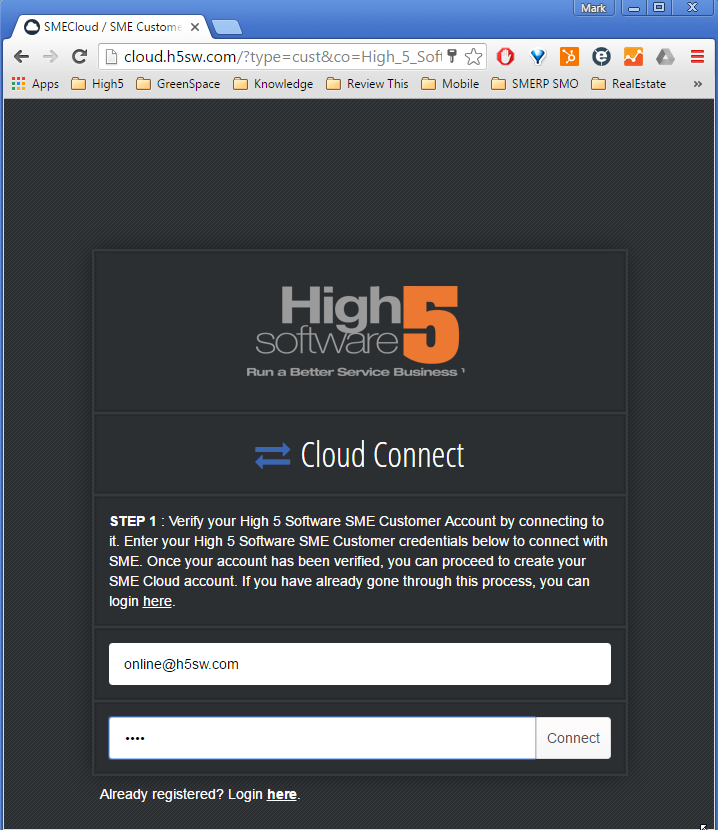Open the Apps shortcut in bookmarks bar
Screen dimensions: 718x830
(35, 84)
